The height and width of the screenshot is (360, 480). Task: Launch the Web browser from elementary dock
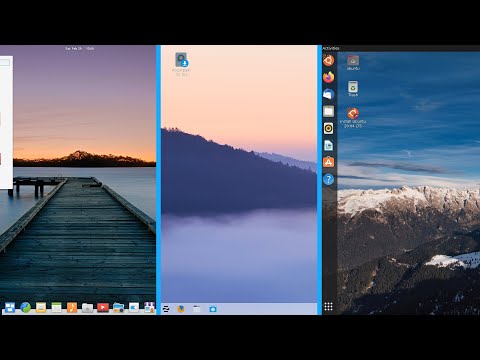click(26, 307)
